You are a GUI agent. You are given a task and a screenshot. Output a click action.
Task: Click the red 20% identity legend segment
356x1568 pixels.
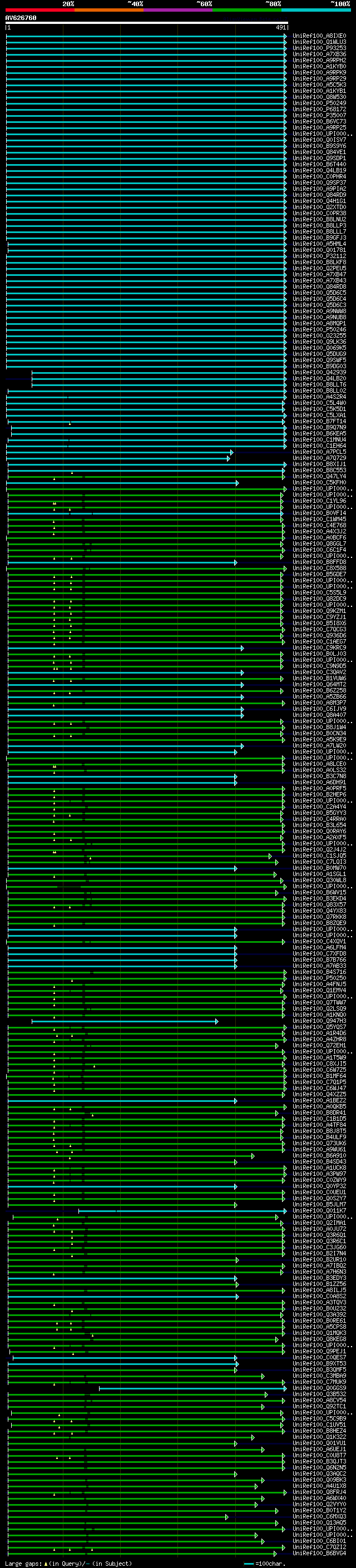pyautogui.click(x=40, y=11)
